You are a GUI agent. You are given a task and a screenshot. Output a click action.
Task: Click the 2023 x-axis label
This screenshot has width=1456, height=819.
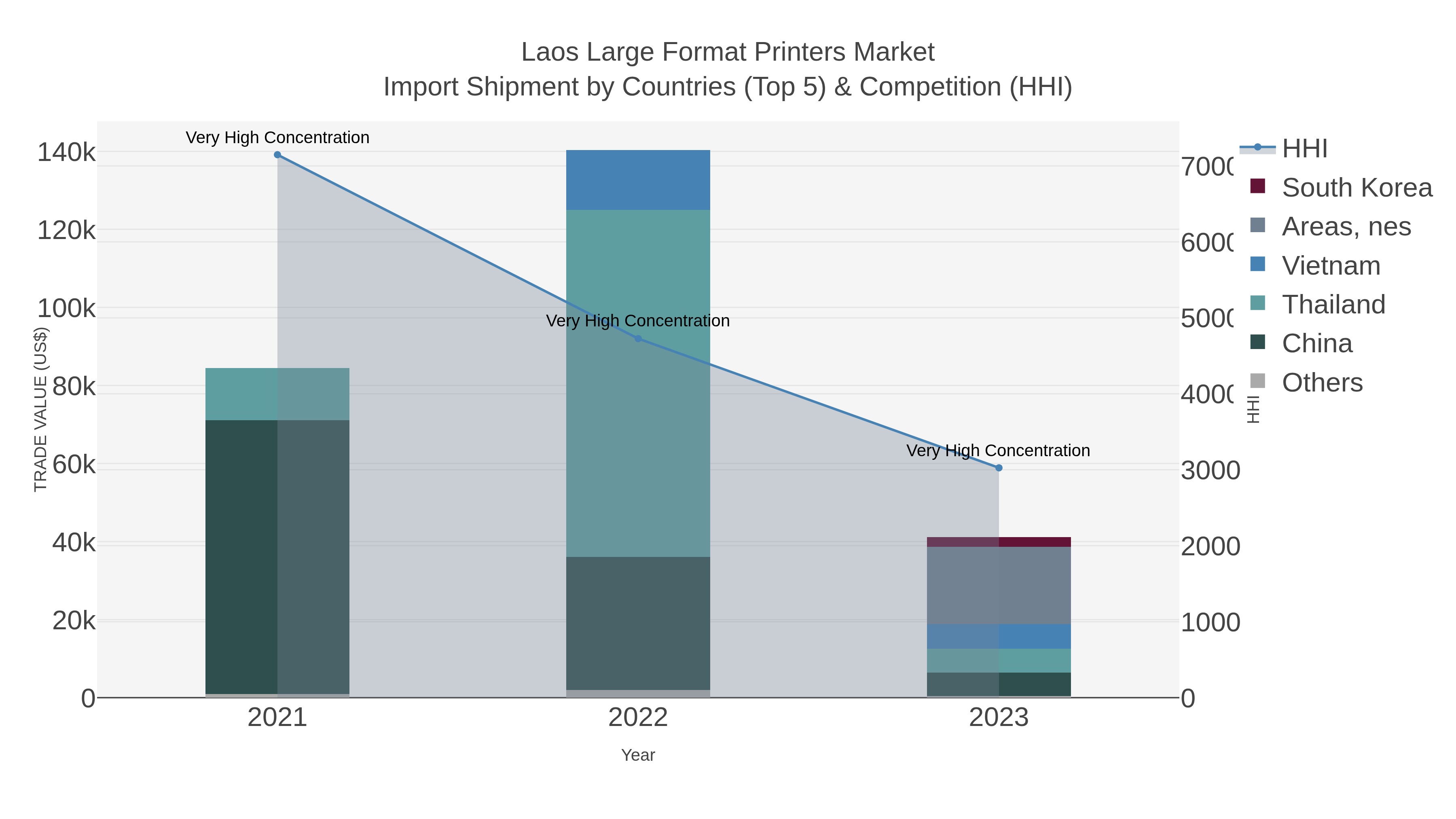point(999,718)
